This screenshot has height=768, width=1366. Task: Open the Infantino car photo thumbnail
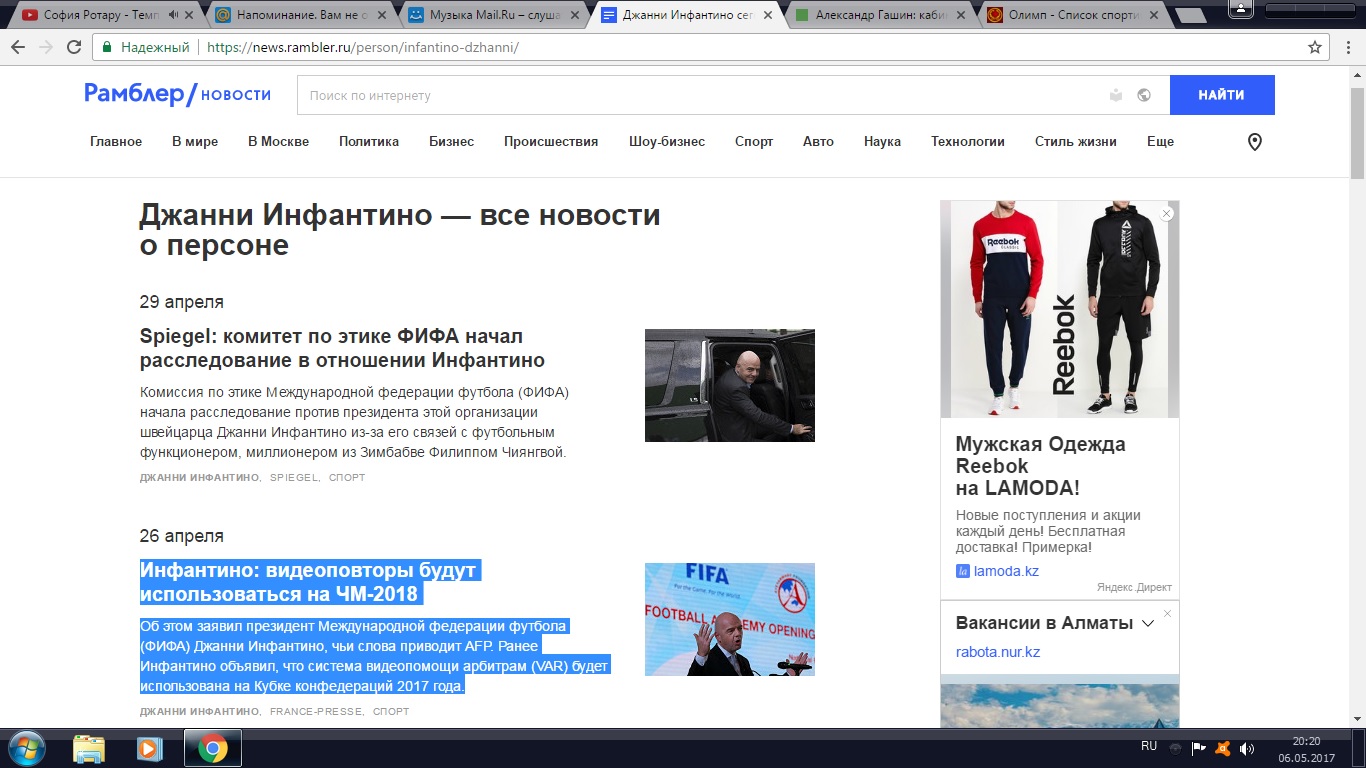[x=730, y=385]
